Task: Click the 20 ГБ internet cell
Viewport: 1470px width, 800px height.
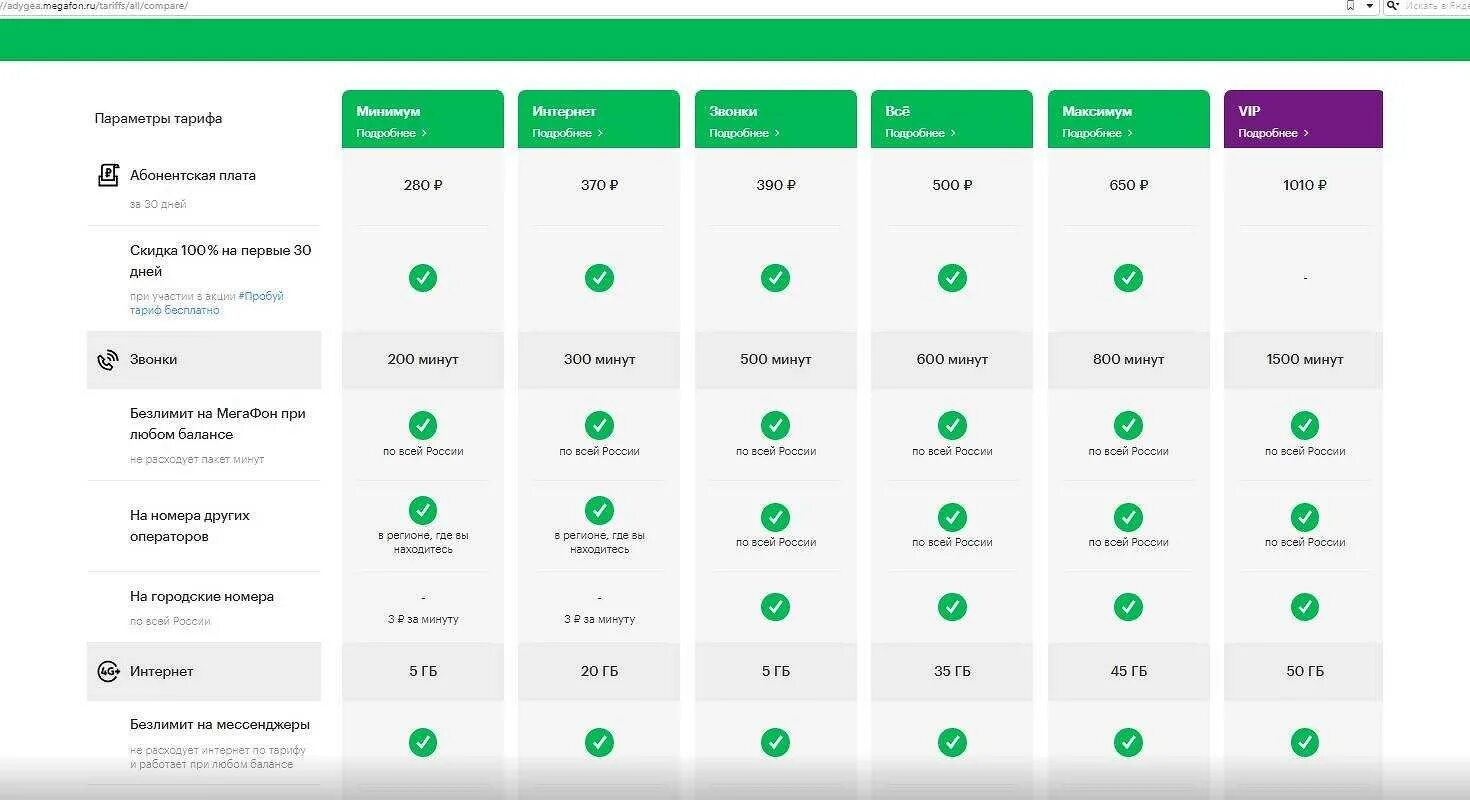Action: (x=599, y=672)
